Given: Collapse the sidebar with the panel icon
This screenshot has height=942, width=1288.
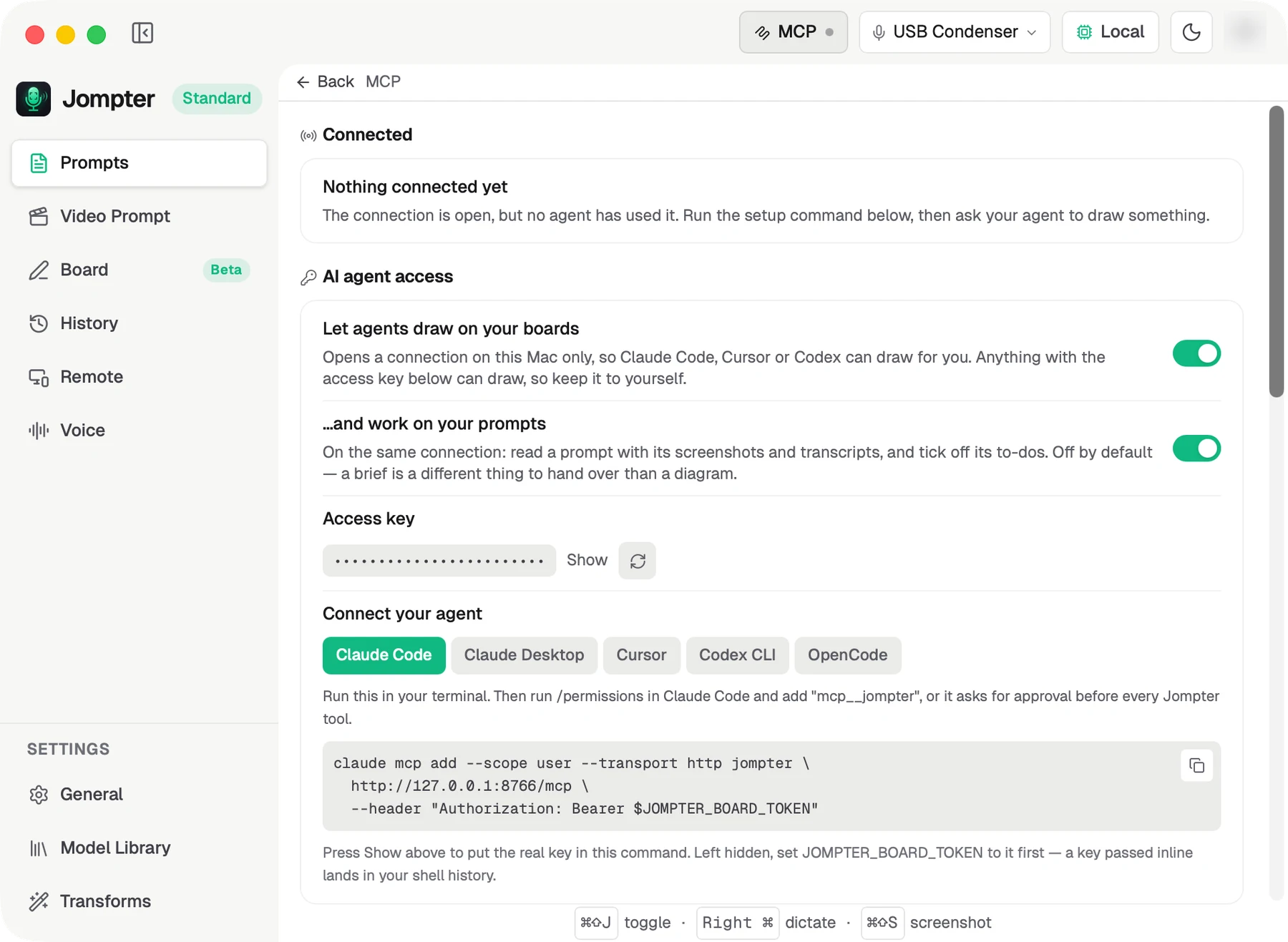Looking at the screenshot, I should (x=142, y=33).
